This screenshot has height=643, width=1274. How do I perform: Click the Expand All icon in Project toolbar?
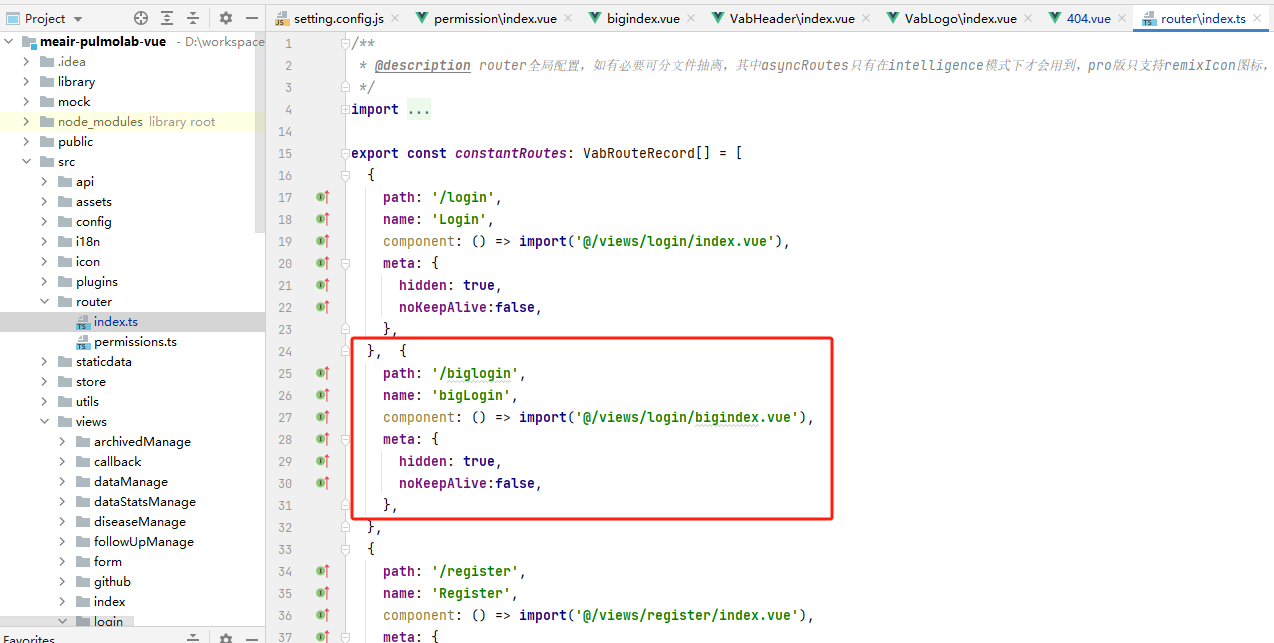(x=166, y=18)
